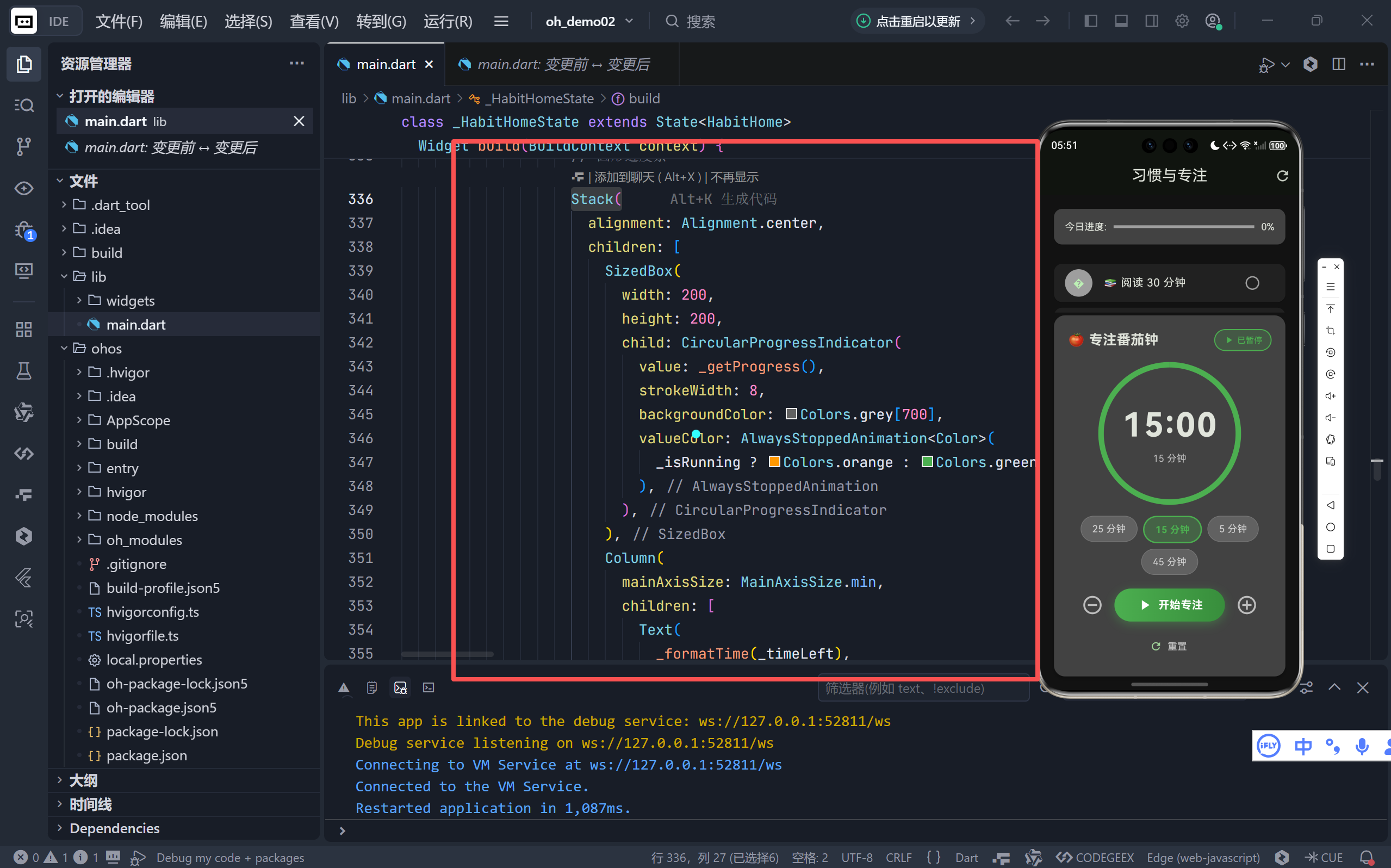Open the Search sidebar icon
1391x868 pixels.
(23, 105)
